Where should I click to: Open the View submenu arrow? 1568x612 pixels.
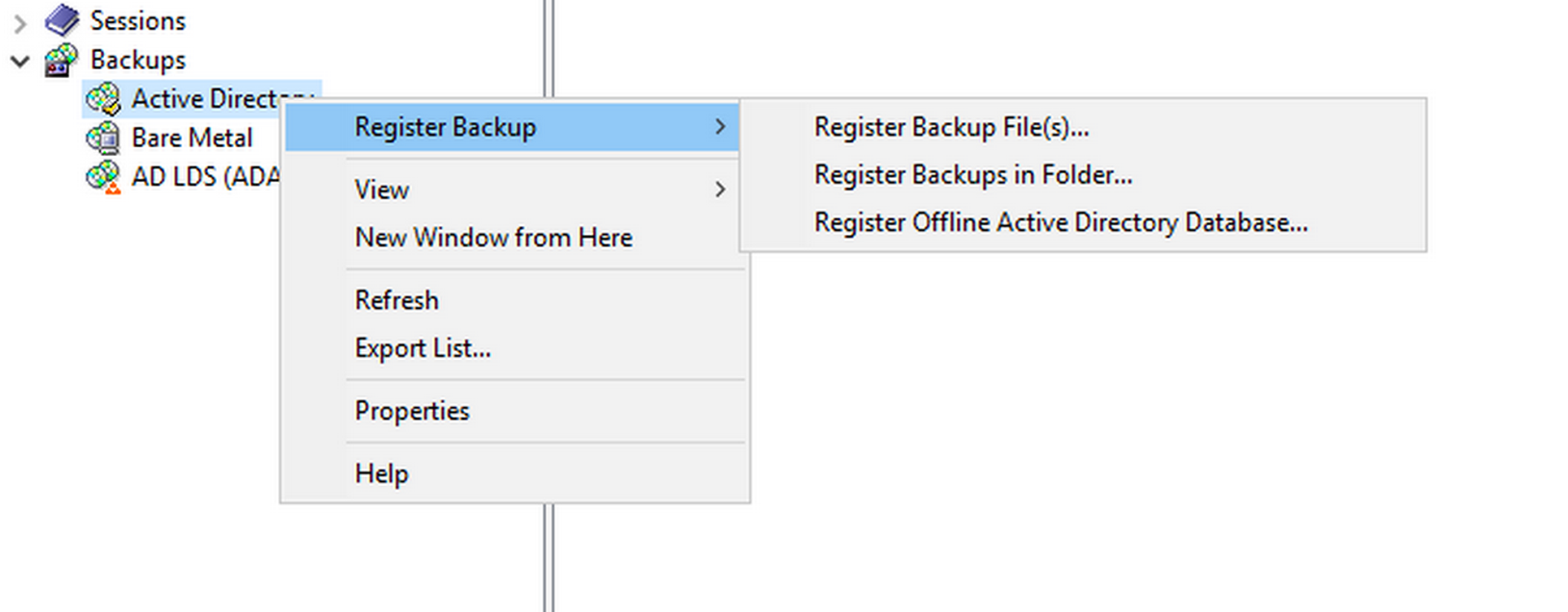720,190
